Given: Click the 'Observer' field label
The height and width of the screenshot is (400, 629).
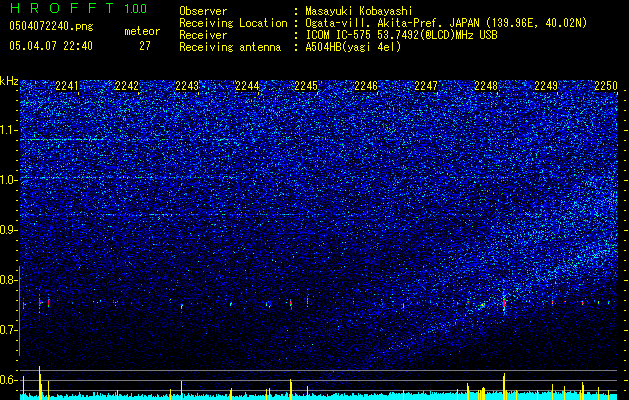Looking at the screenshot, I should click(x=203, y=11).
